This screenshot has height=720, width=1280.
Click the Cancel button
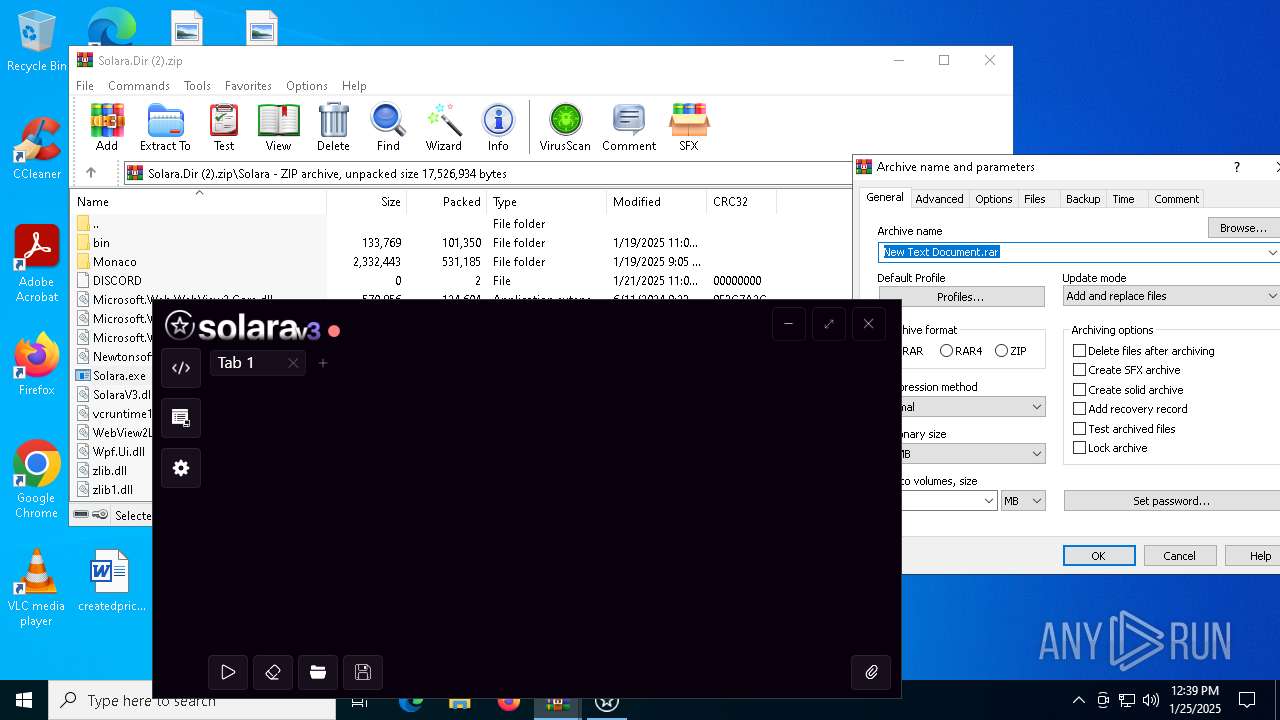coord(1179,556)
